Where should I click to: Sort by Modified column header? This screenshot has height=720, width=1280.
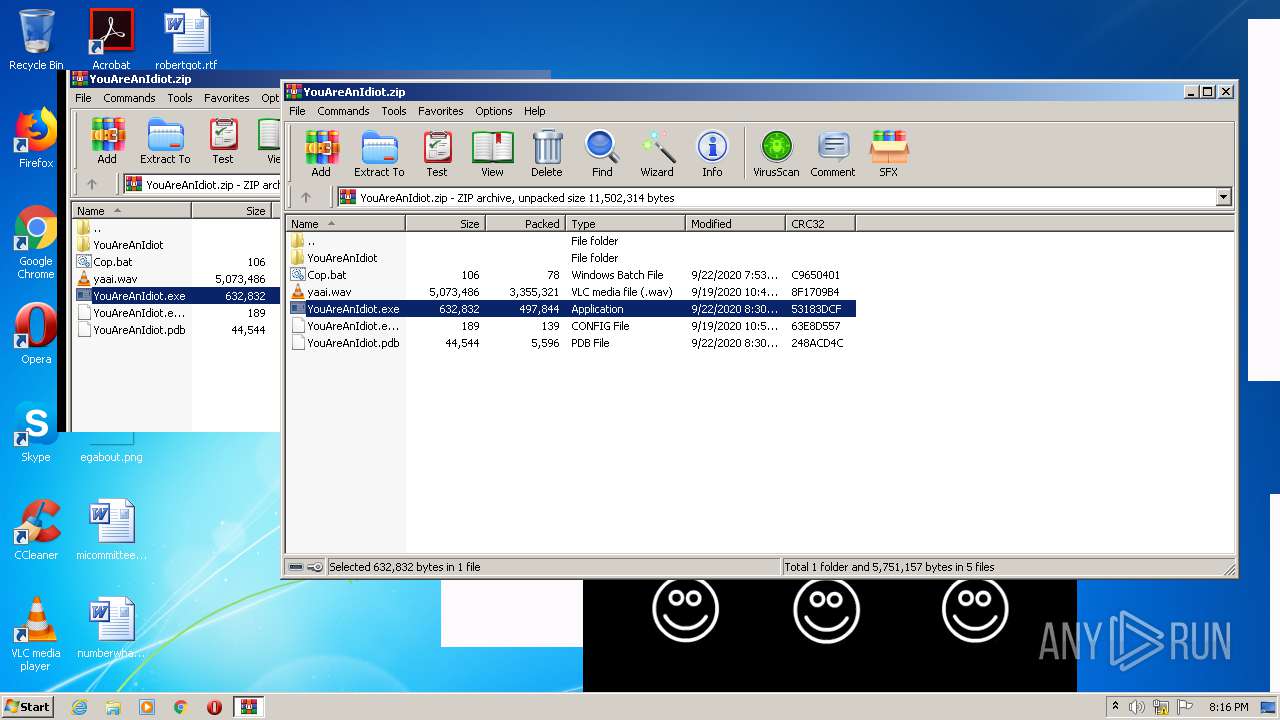point(736,224)
